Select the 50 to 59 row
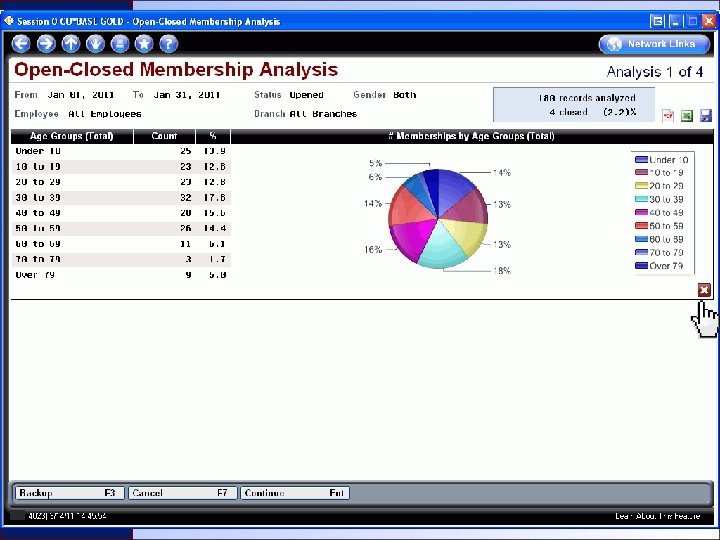Image resolution: width=720 pixels, height=540 pixels. 121,229
